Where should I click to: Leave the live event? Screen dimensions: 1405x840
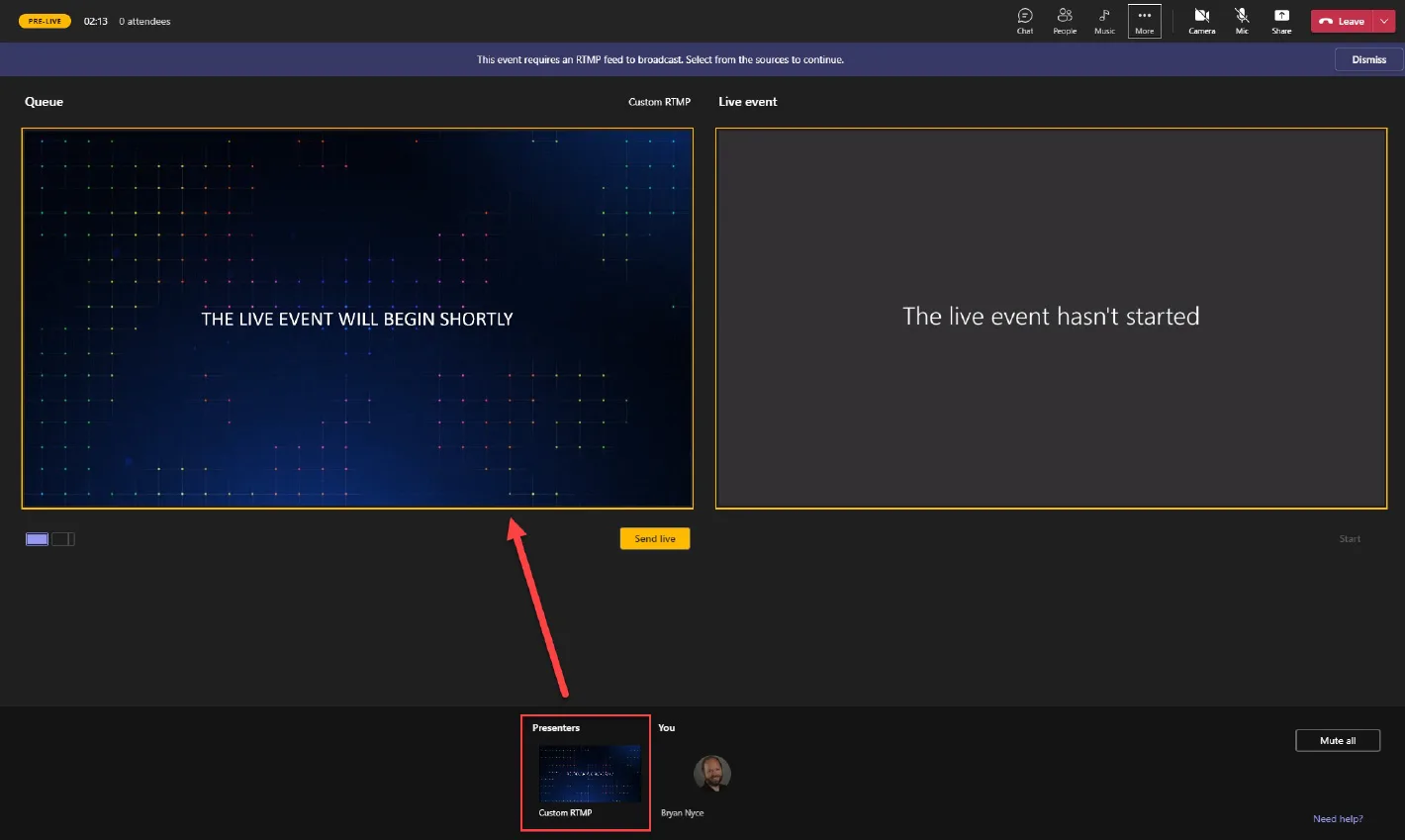point(1343,21)
